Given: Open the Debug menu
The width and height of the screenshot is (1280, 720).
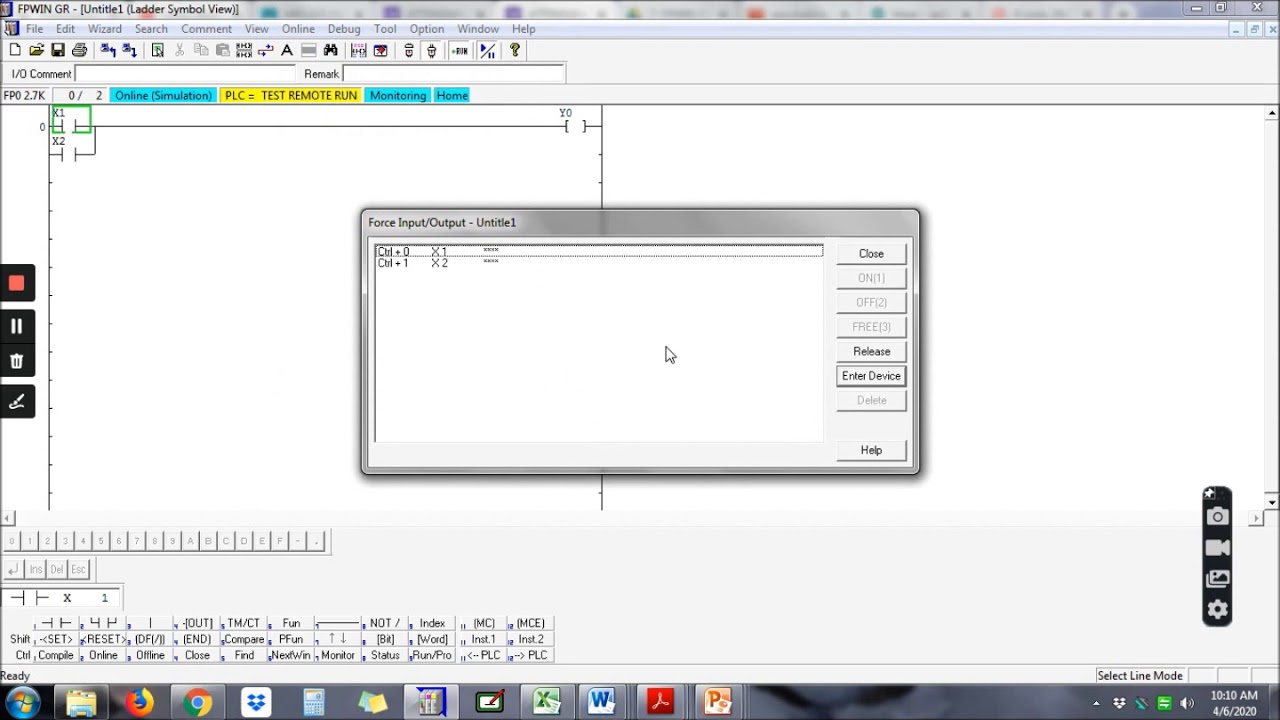Looking at the screenshot, I should coord(344,29).
